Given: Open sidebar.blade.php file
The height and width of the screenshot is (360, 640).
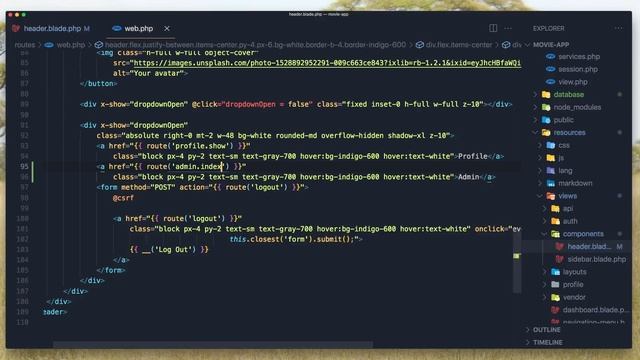Looking at the screenshot, I should (x=596, y=259).
